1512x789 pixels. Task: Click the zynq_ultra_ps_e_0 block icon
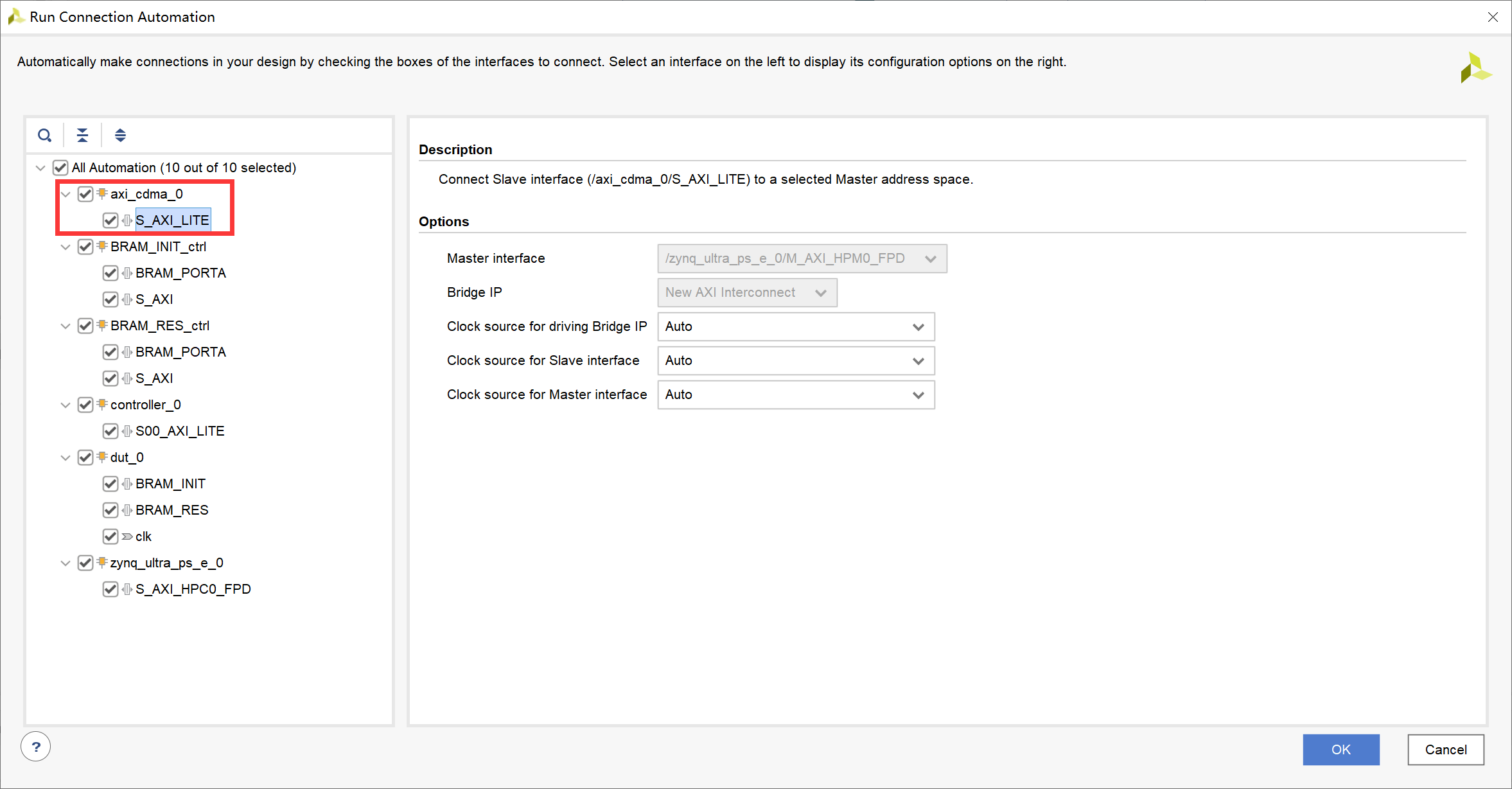pyautogui.click(x=102, y=562)
